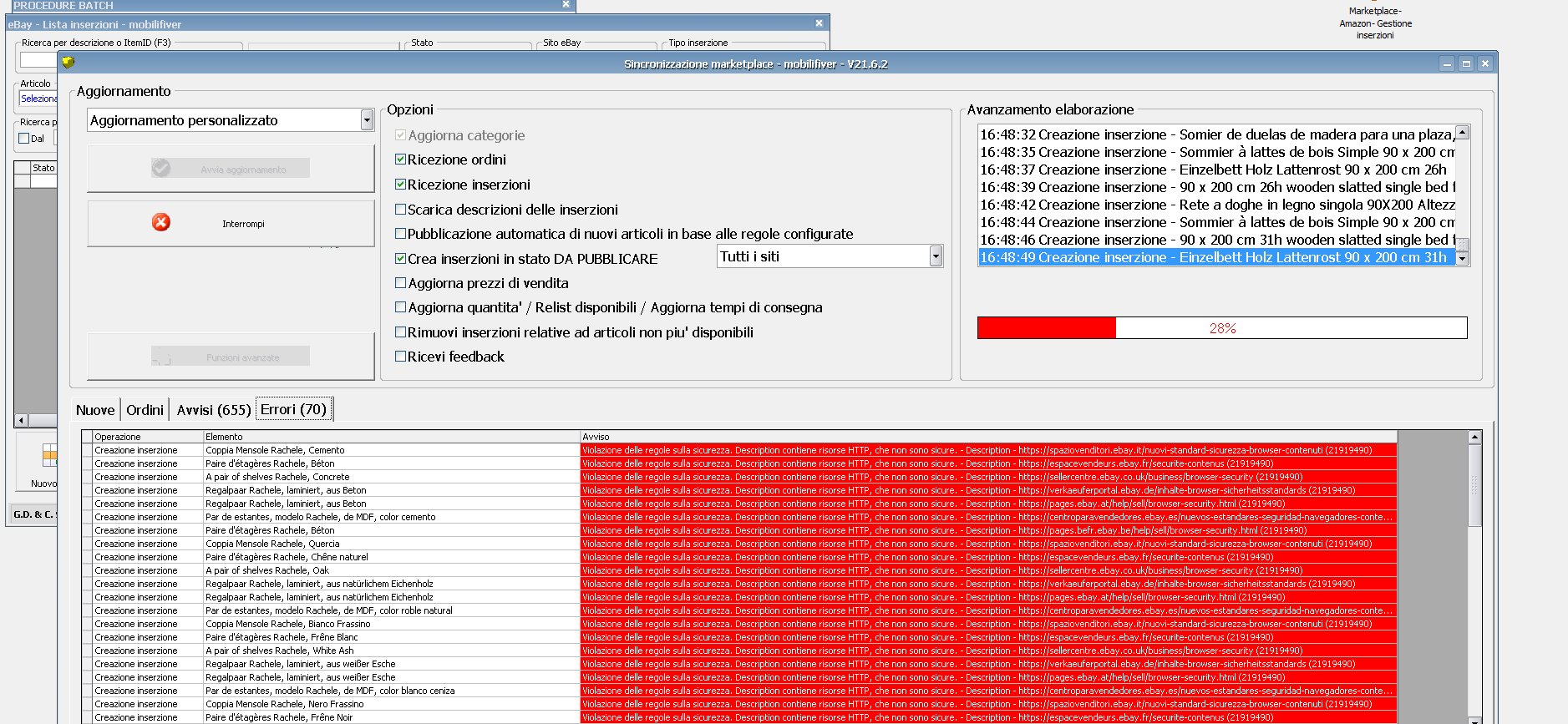Select row 'Coppia Mensole Rachele, Bianco Frassino'
1568x724 pixels.
coord(739,624)
